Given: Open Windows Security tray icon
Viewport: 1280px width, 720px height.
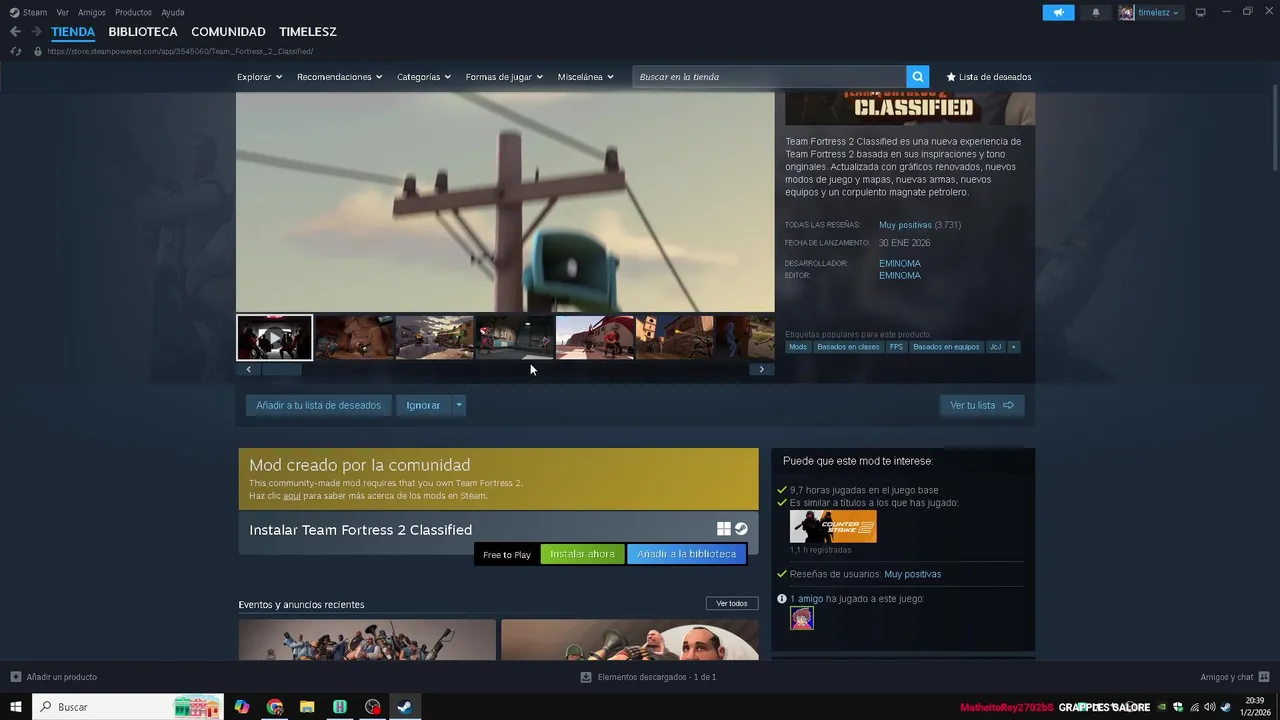Looking at the screenshot, I should tap(1178, 707).
